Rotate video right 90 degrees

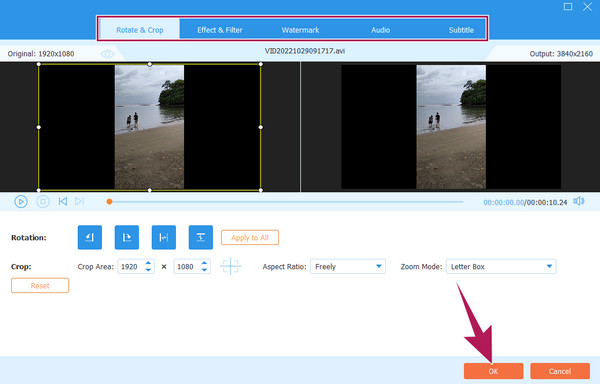(127, 237)
